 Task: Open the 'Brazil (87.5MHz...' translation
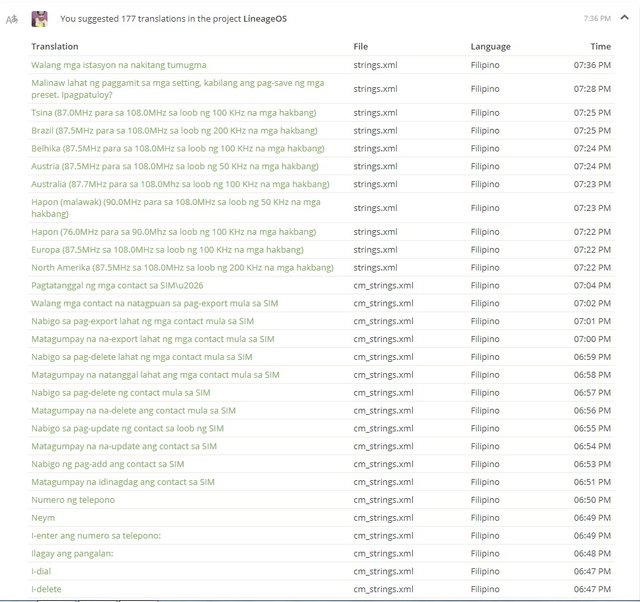point(173,131)
